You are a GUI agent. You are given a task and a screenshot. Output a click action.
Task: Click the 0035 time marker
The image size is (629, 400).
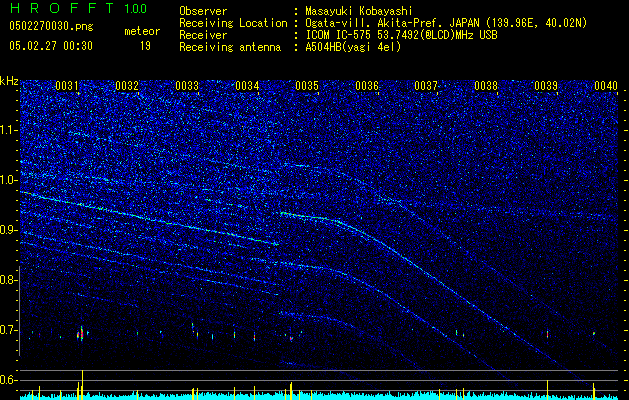[x=307, y=86]
